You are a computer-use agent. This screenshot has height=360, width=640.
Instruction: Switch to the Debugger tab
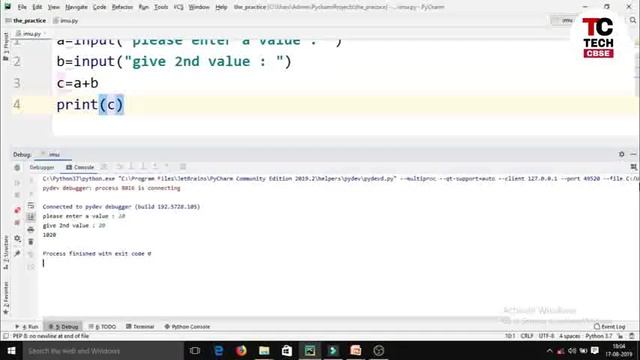(42, 167)
